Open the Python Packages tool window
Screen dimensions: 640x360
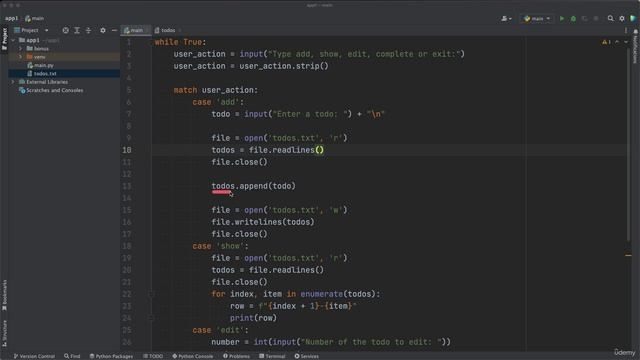111,356
